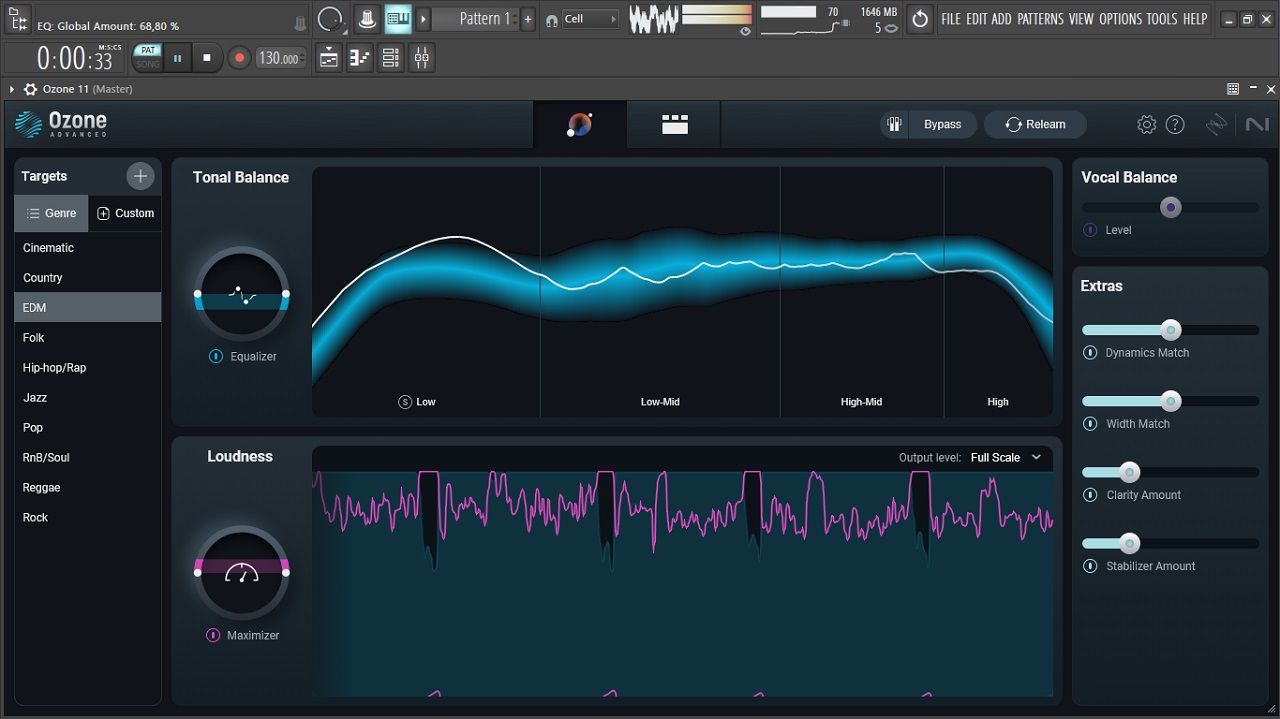Click the Relearn button
The height and width of the screenshot is (719, 1280).
point(1035,125)
